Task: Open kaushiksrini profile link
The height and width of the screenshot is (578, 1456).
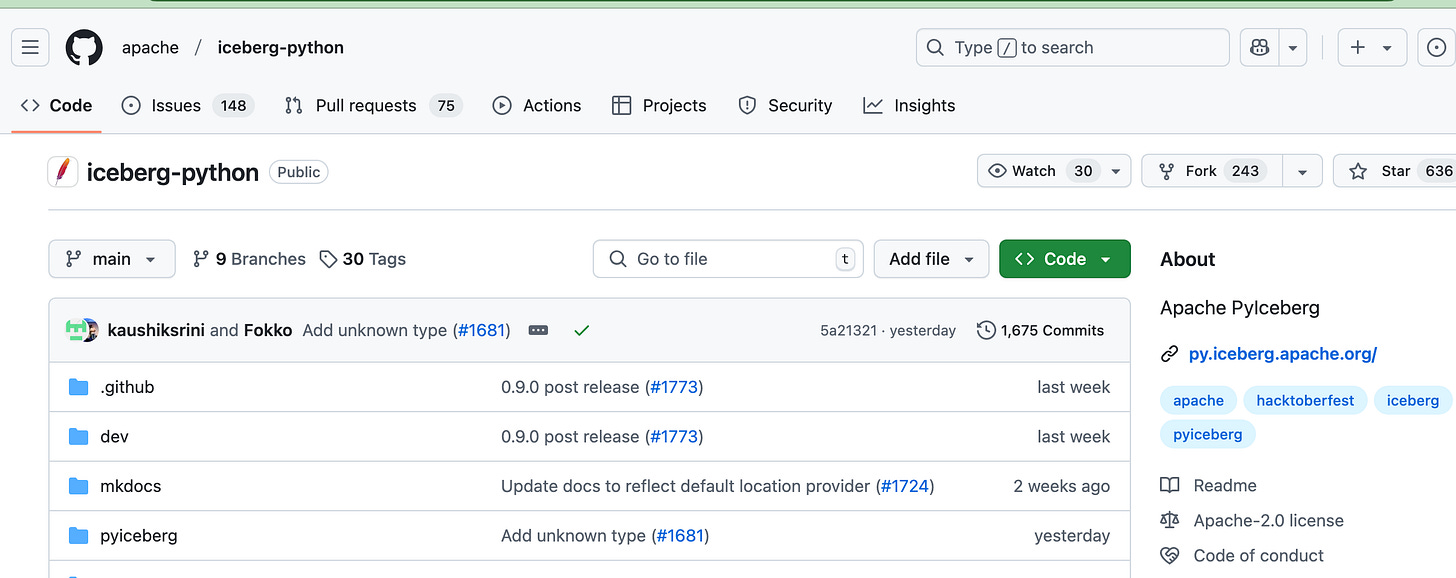Action: click(x=156, y=330)
